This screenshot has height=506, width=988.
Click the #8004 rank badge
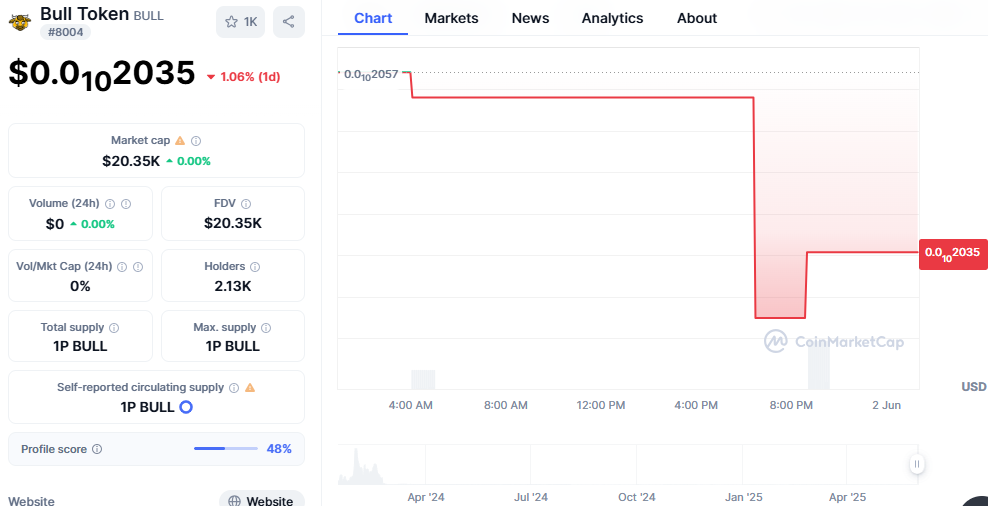click(66, 32)
